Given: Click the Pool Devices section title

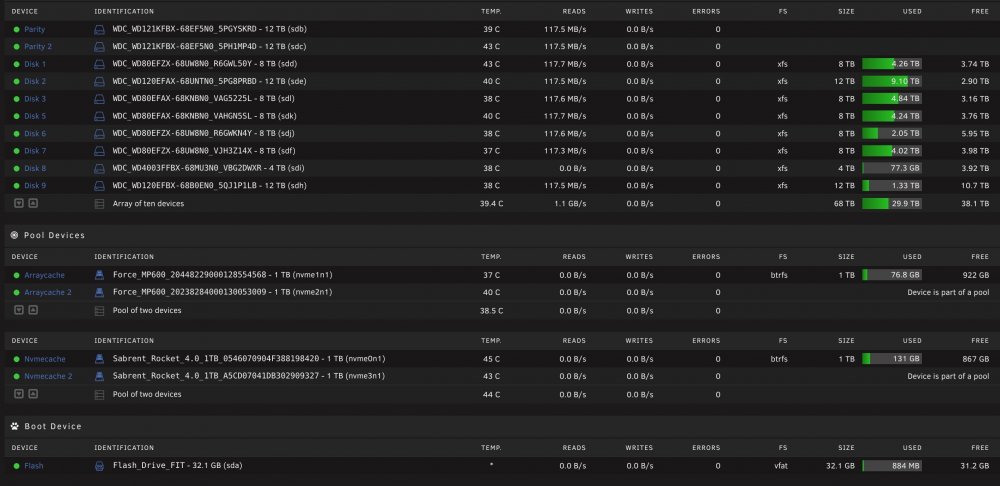Looking at the screenshot, I should coord(54,235).
